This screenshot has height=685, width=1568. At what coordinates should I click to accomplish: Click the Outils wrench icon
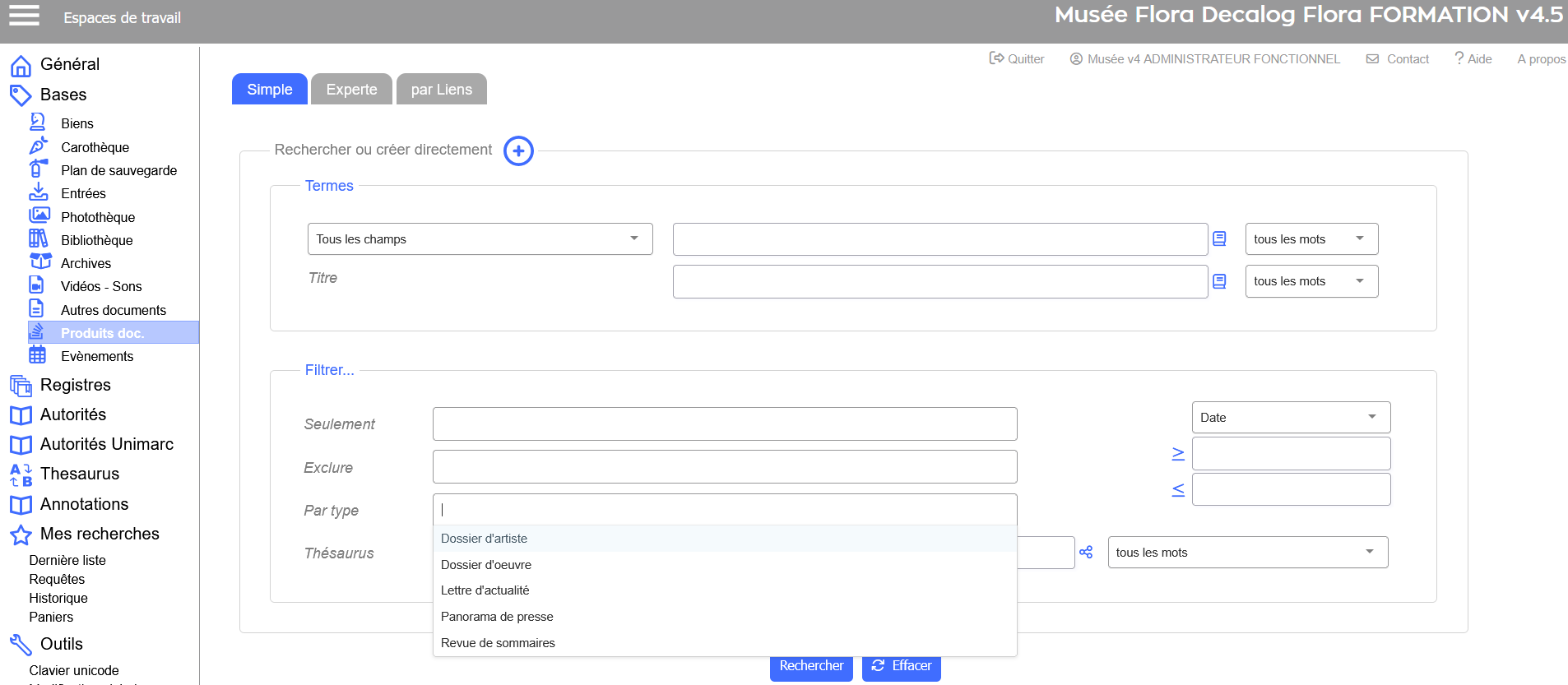point(21,645)
